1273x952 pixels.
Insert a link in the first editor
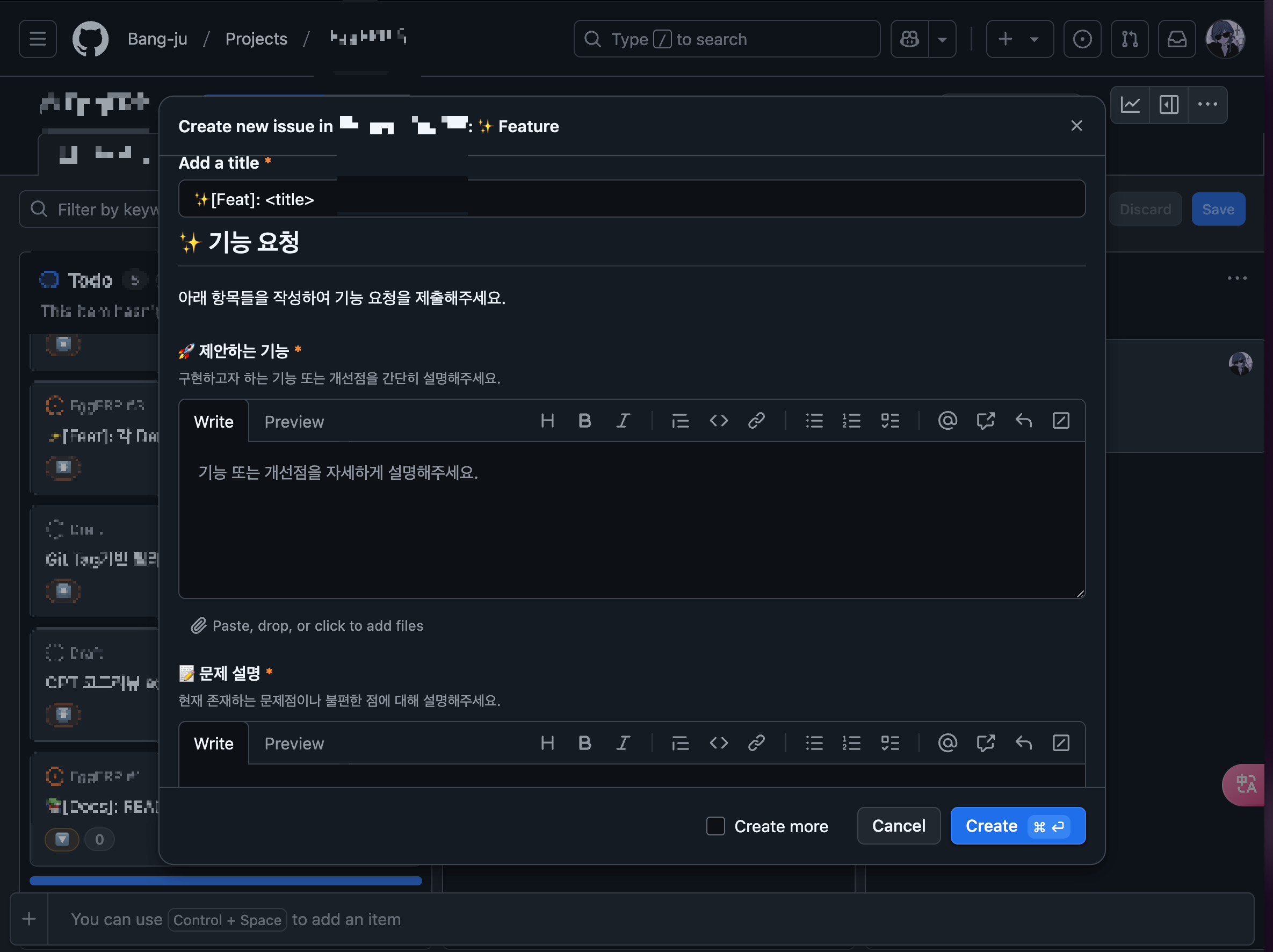(x=756, y=421)
